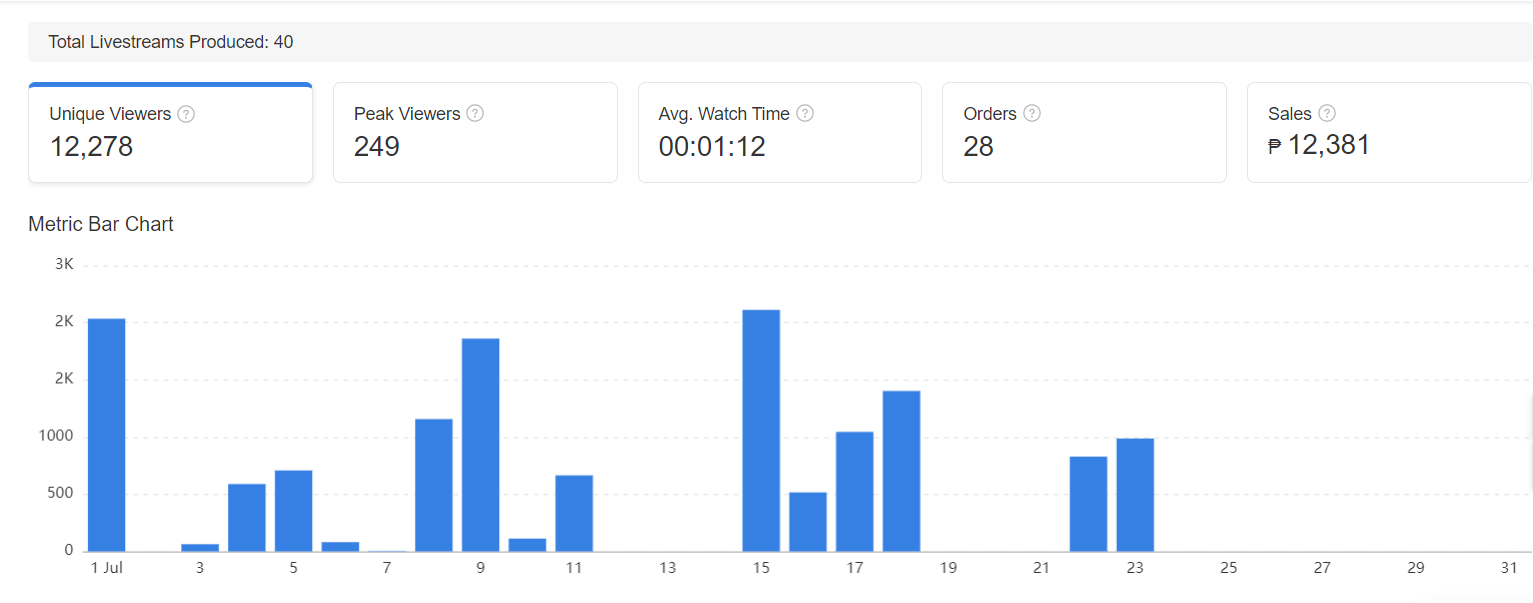Click the help icon beside Avg. Watch Time
Screen dimensions: 1533x603
click(805, 114)
